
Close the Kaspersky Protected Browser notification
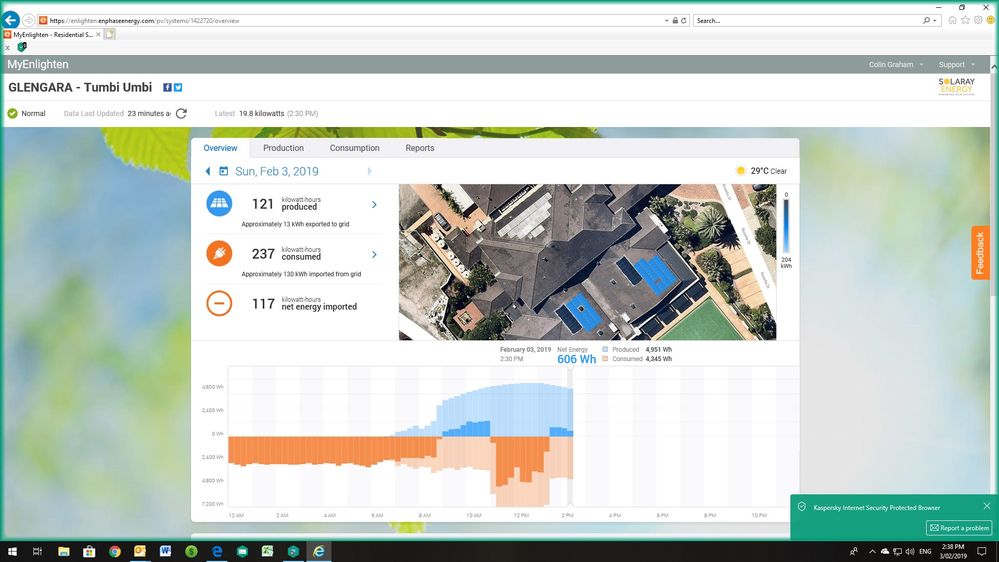click(x=987, y=506)
